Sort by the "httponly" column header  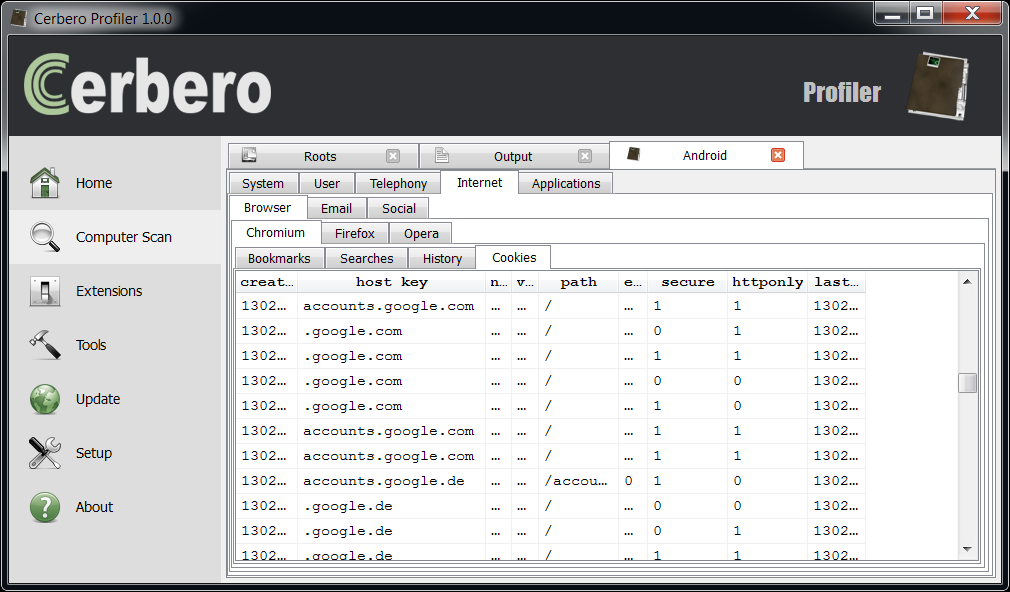click(768, 282)
